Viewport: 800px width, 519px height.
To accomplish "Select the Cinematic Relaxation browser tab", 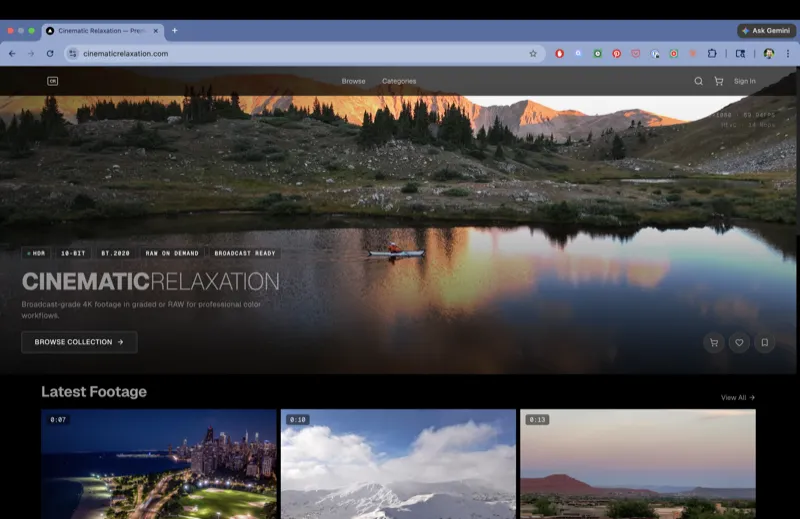I will point(103,31).
